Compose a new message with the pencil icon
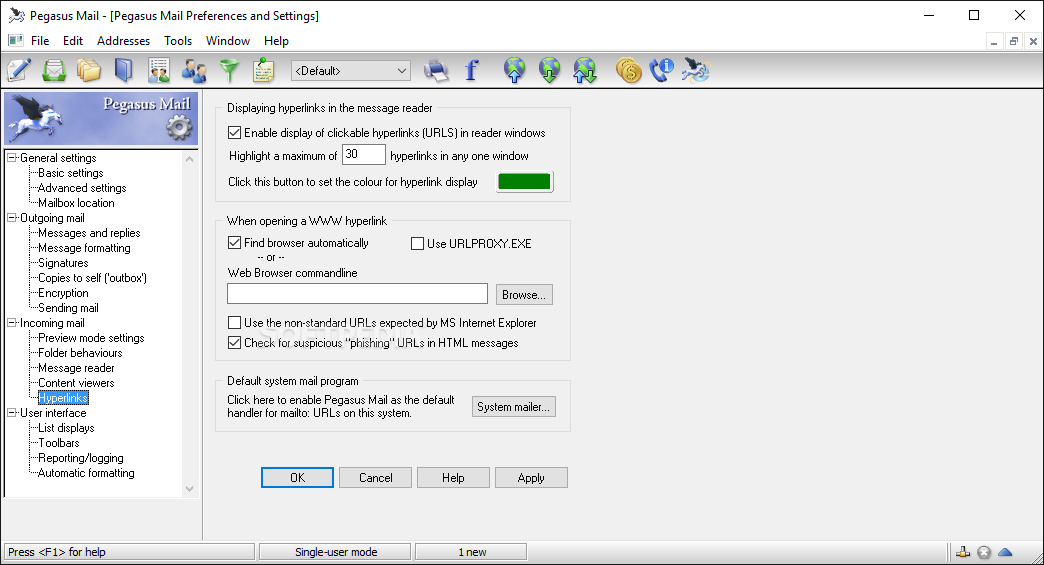This screenshot has height=565, width=1044. tap(19, 70)
